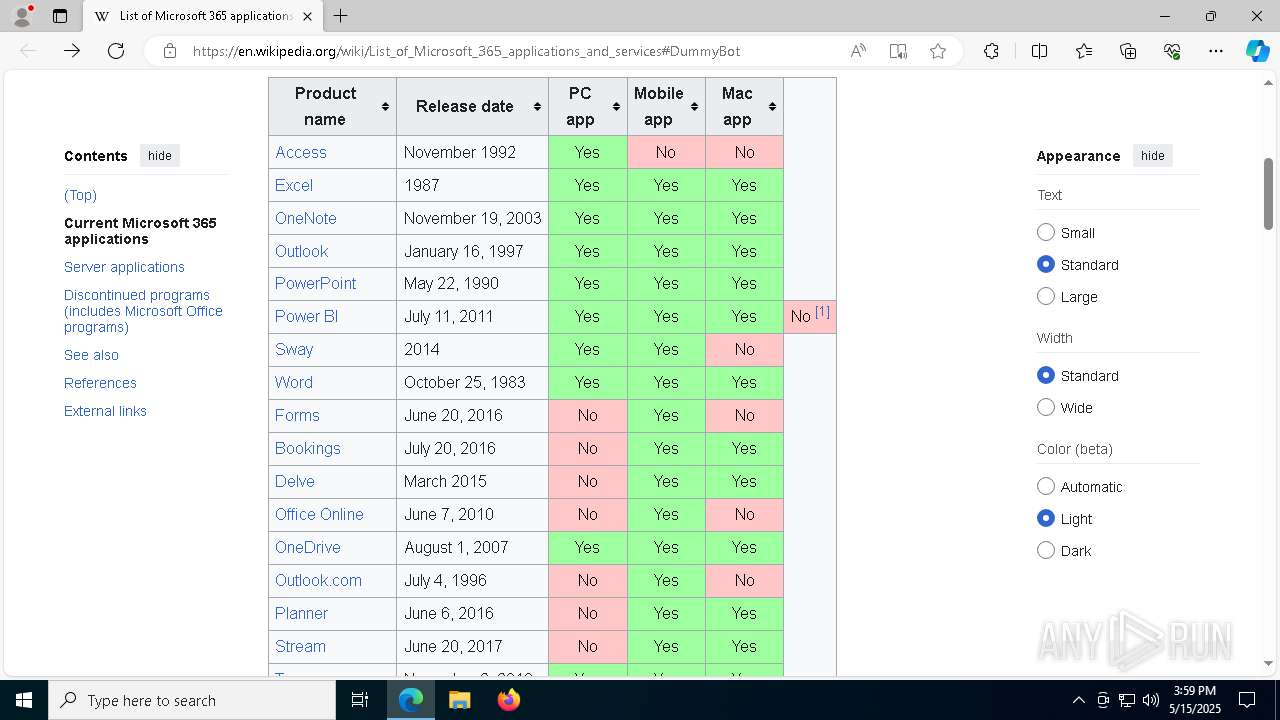
Task: Open the Favorites list icon
Action: 1084,51
